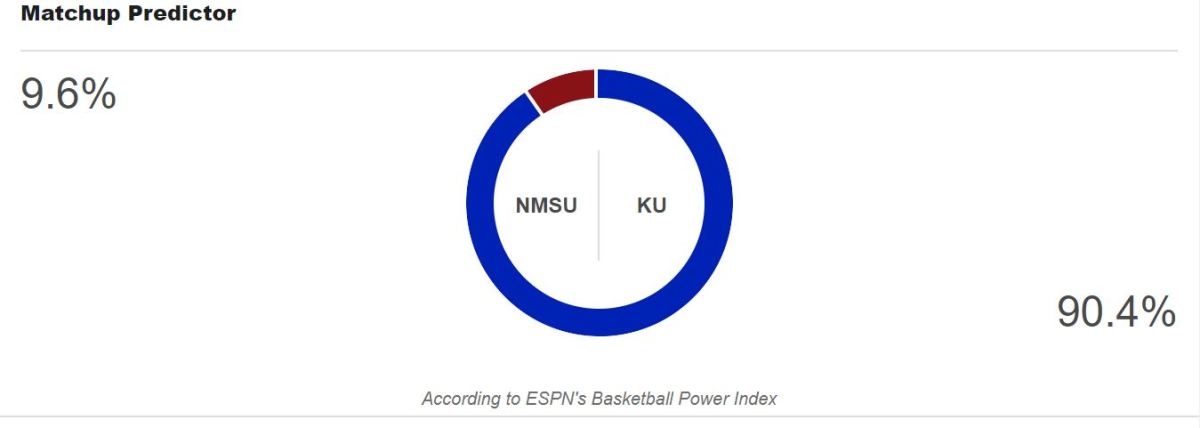Click the bottom border line below caption

tap(600, 416)
